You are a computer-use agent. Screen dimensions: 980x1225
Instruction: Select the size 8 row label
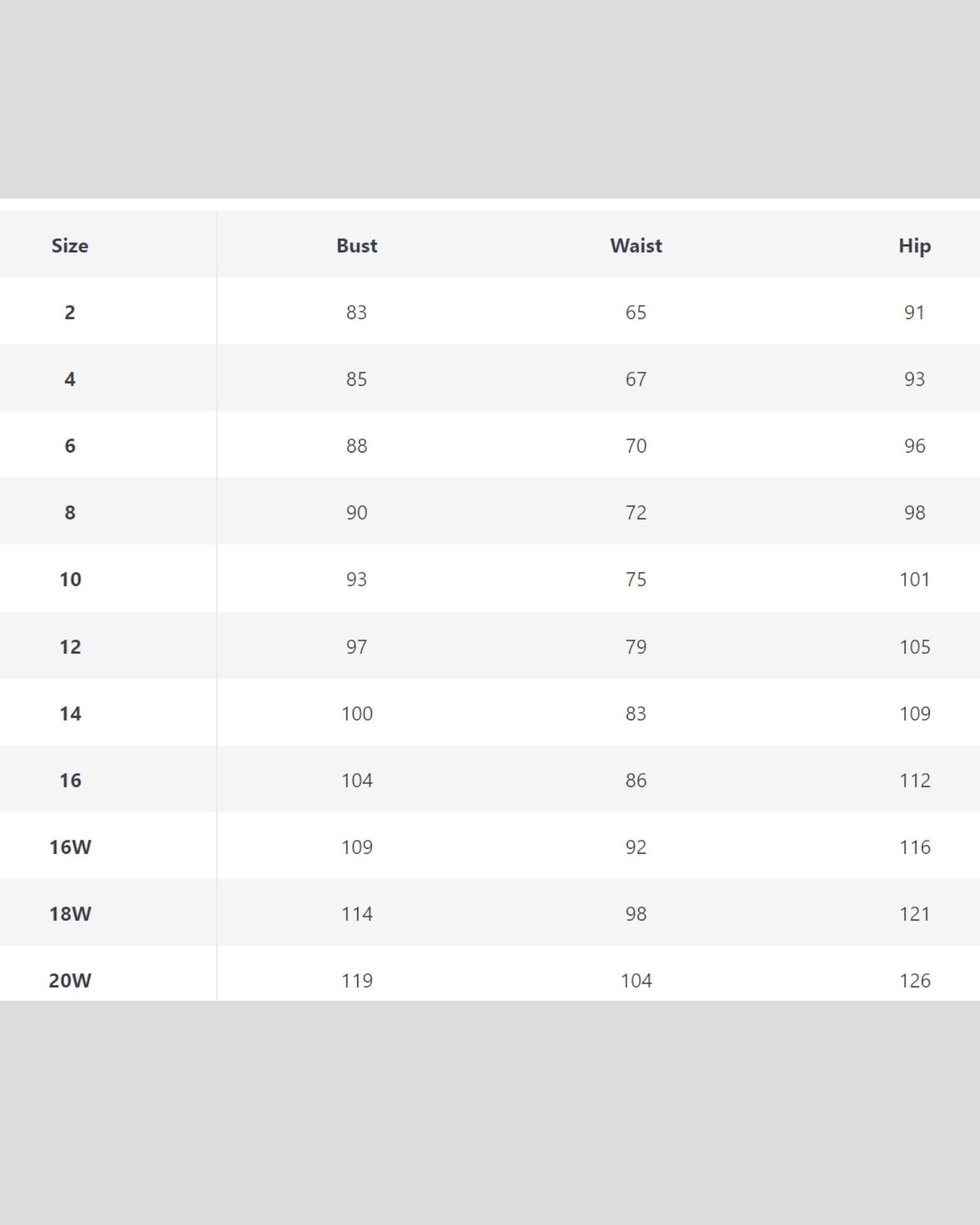pos(70,513)
